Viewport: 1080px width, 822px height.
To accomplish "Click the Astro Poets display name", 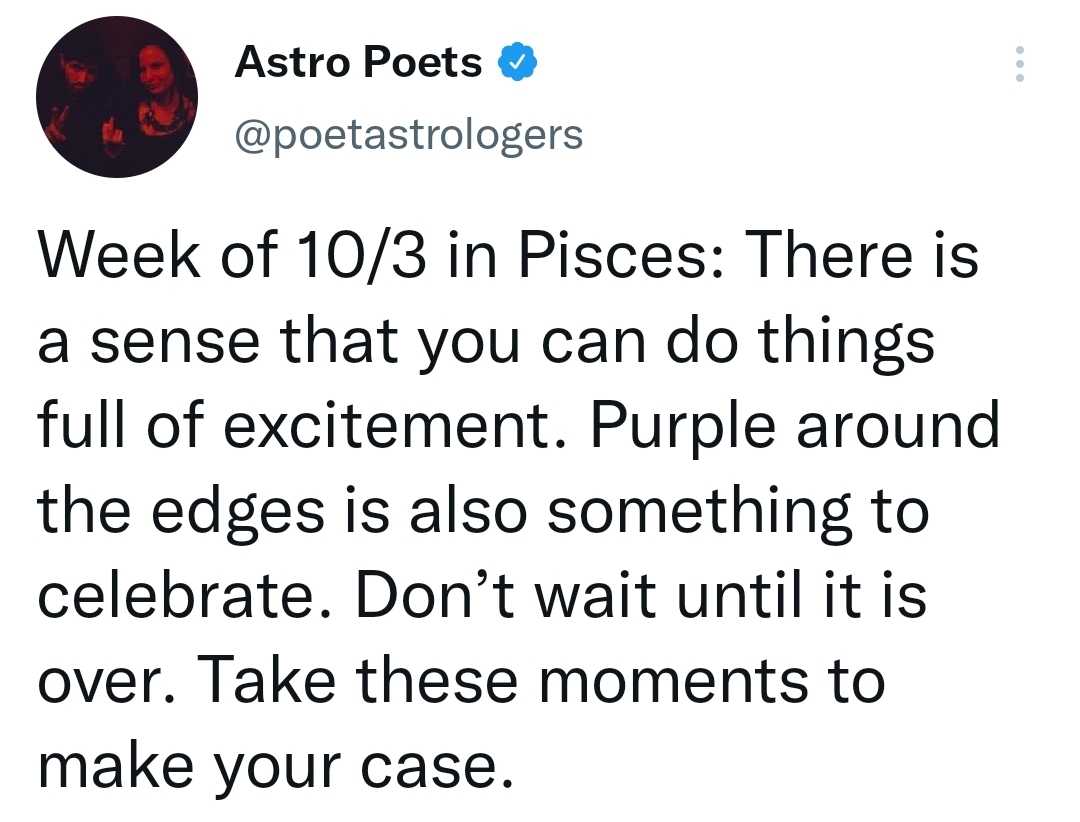I will click(x=358, y=63).
